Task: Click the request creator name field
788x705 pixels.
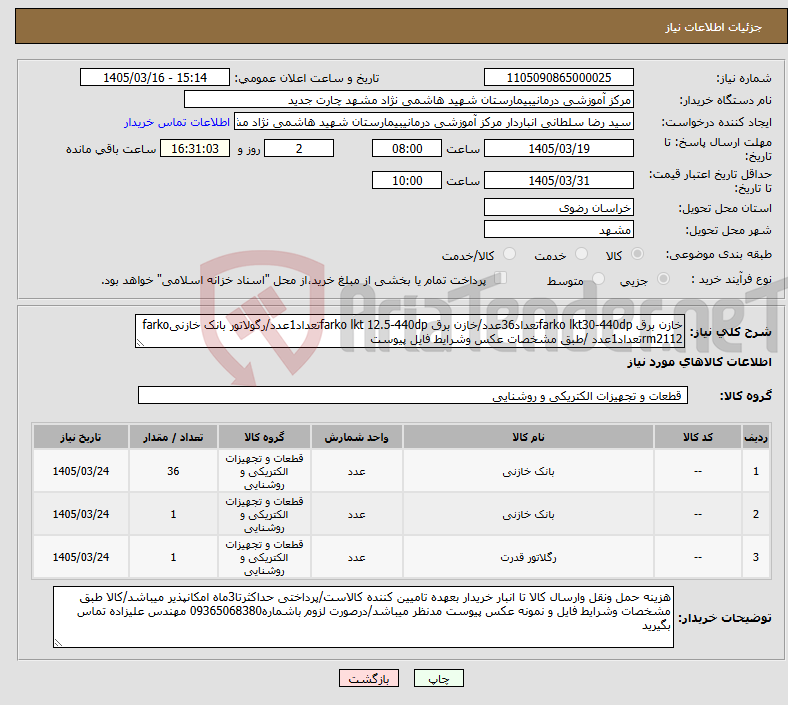Action: pos(434,122)
